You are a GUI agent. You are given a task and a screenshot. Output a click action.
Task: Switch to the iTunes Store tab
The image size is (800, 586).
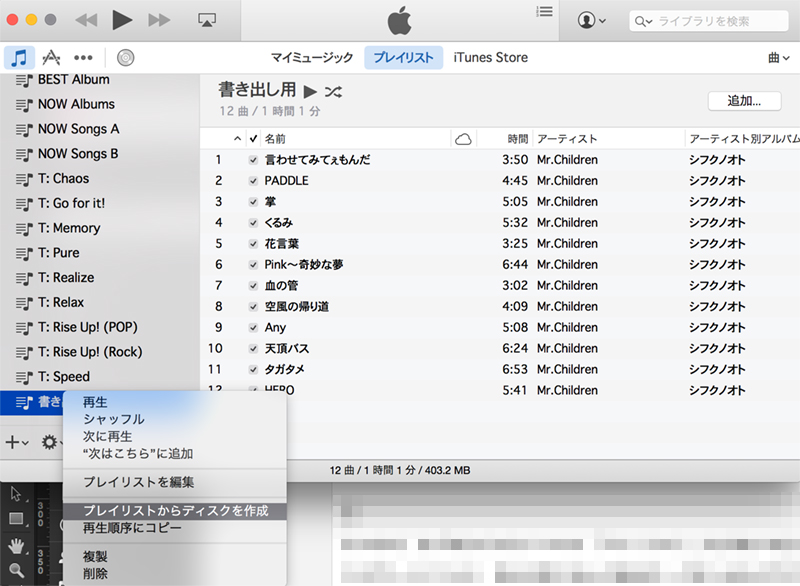pos(490,58)
